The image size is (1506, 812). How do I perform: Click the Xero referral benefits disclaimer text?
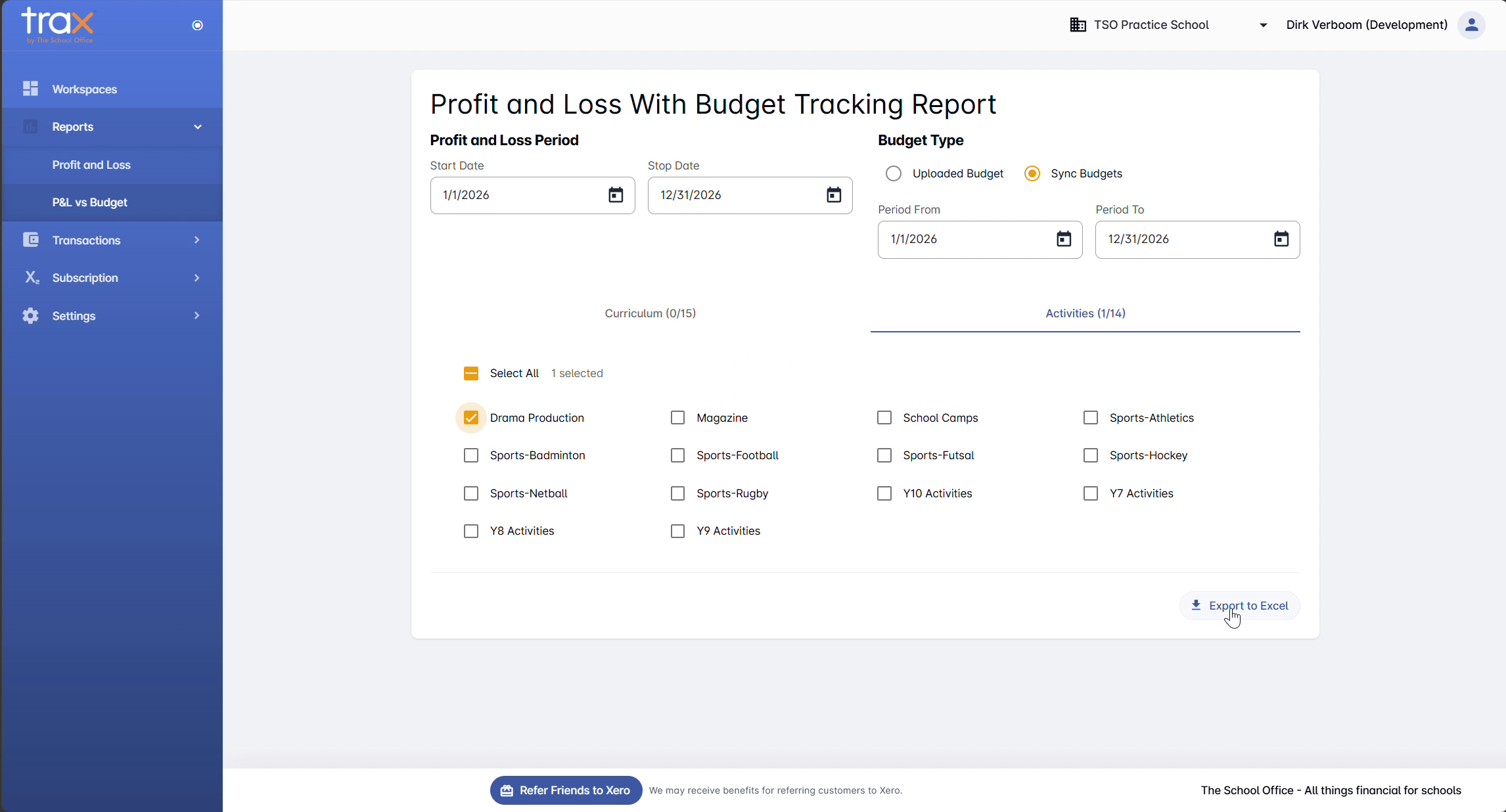tap(775, 790)
